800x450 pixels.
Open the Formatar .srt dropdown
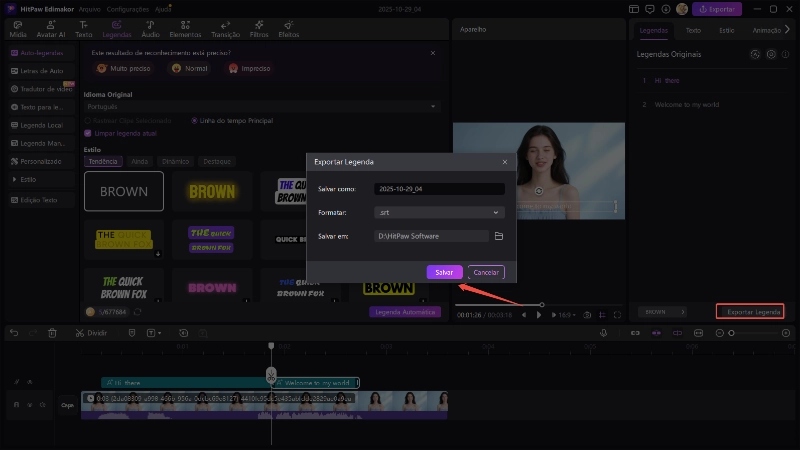[439, 212]
